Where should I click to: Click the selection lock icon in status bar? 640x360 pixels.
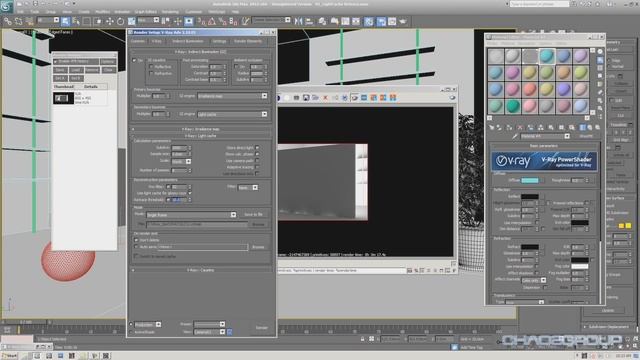[362, 339]
